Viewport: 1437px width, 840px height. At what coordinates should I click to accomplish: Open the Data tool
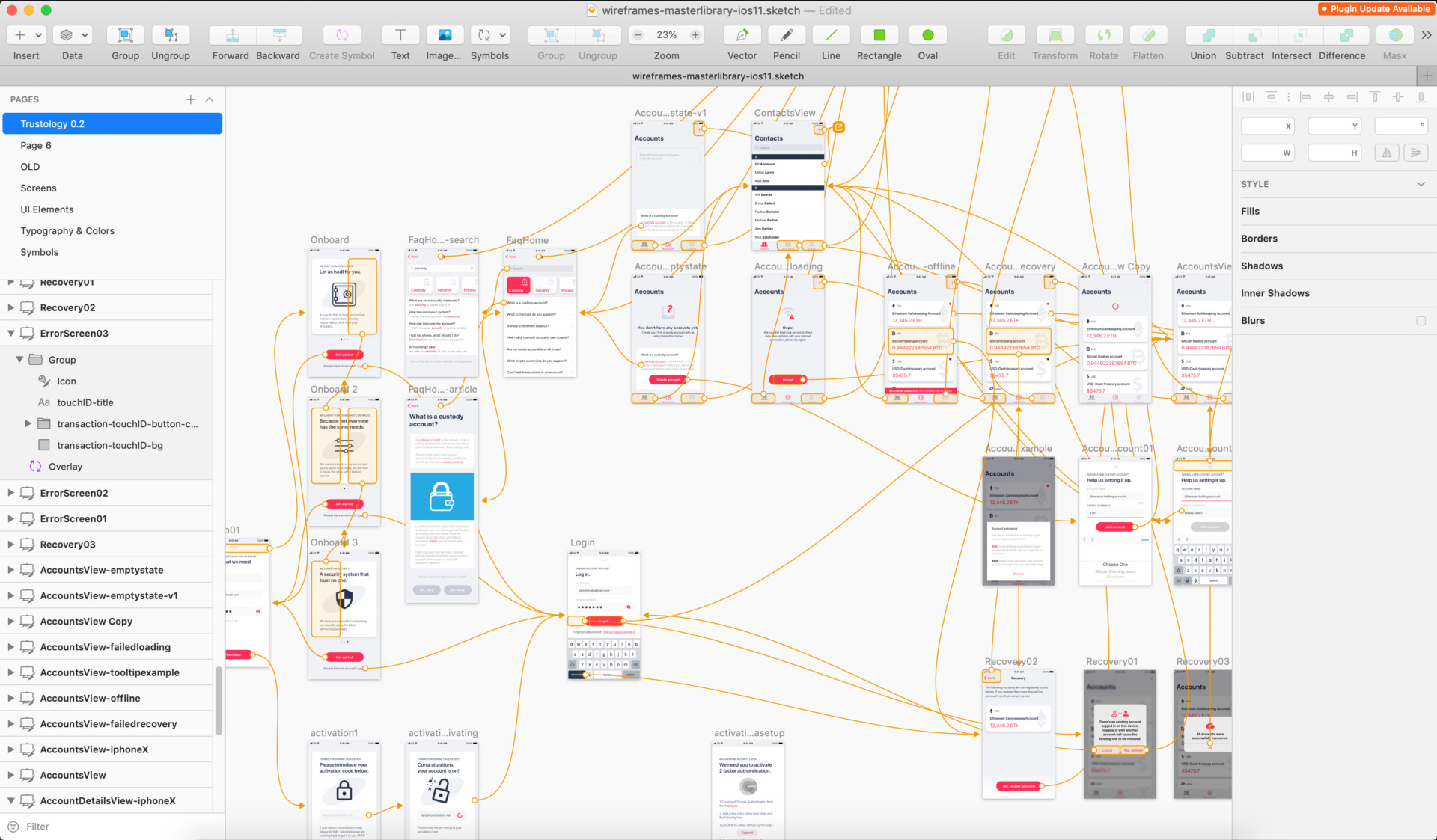73,35
